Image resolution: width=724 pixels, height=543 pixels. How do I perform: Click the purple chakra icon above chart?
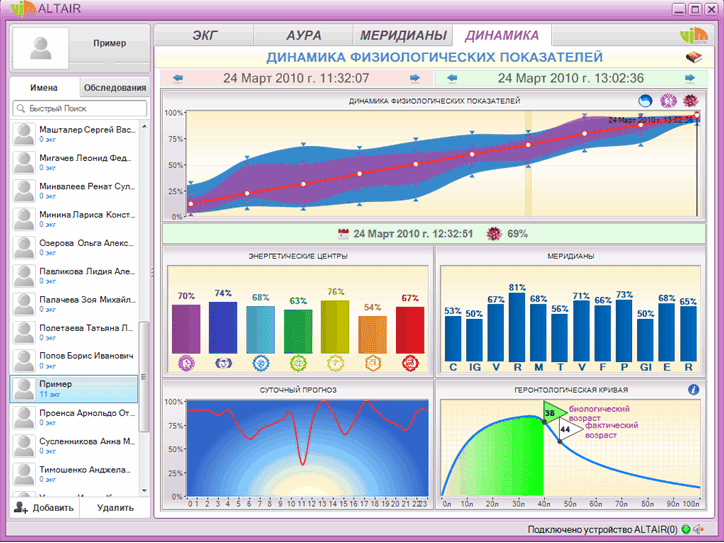(x=668, y=100)
